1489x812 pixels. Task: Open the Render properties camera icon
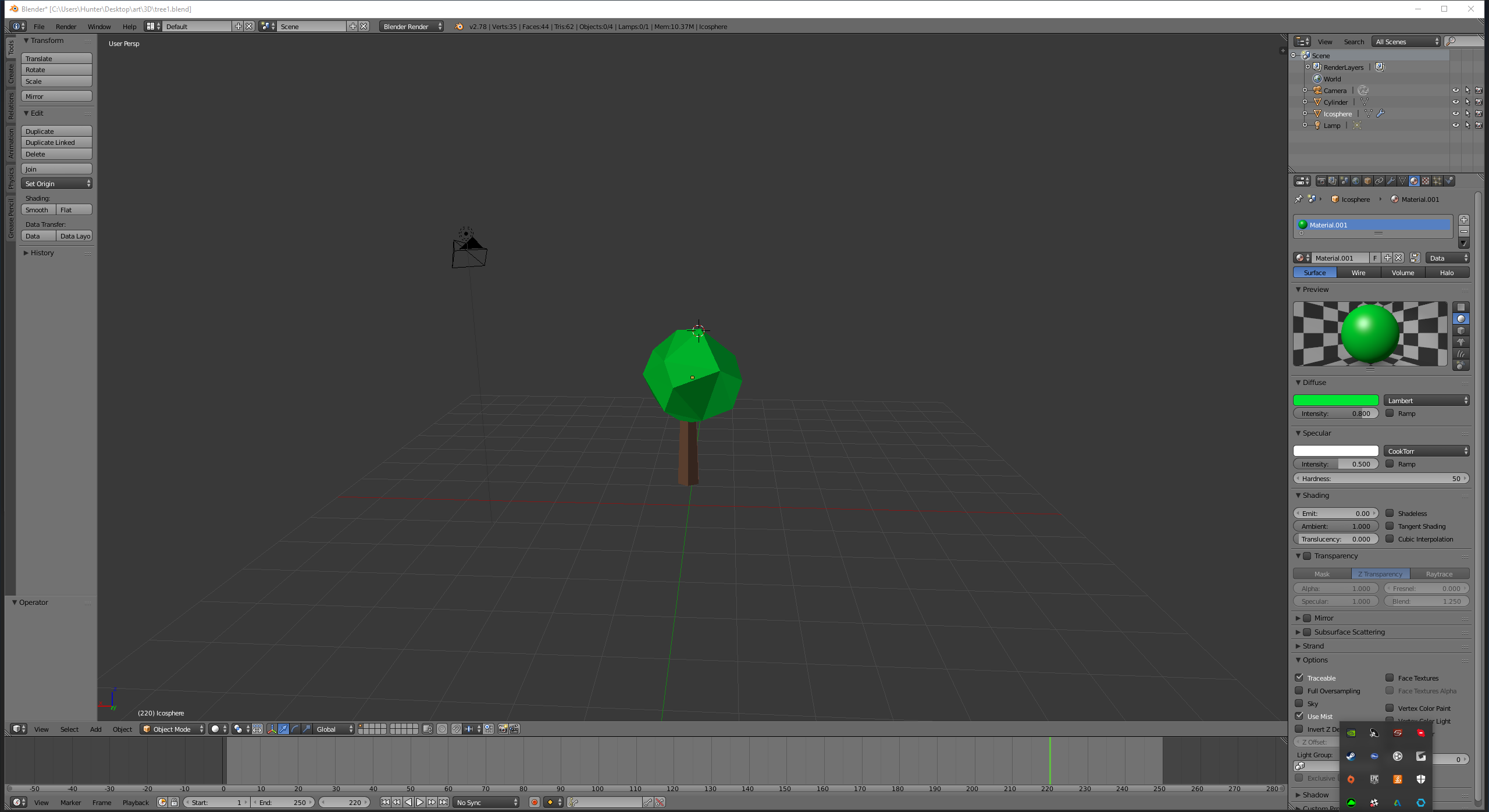[1321, 180]
